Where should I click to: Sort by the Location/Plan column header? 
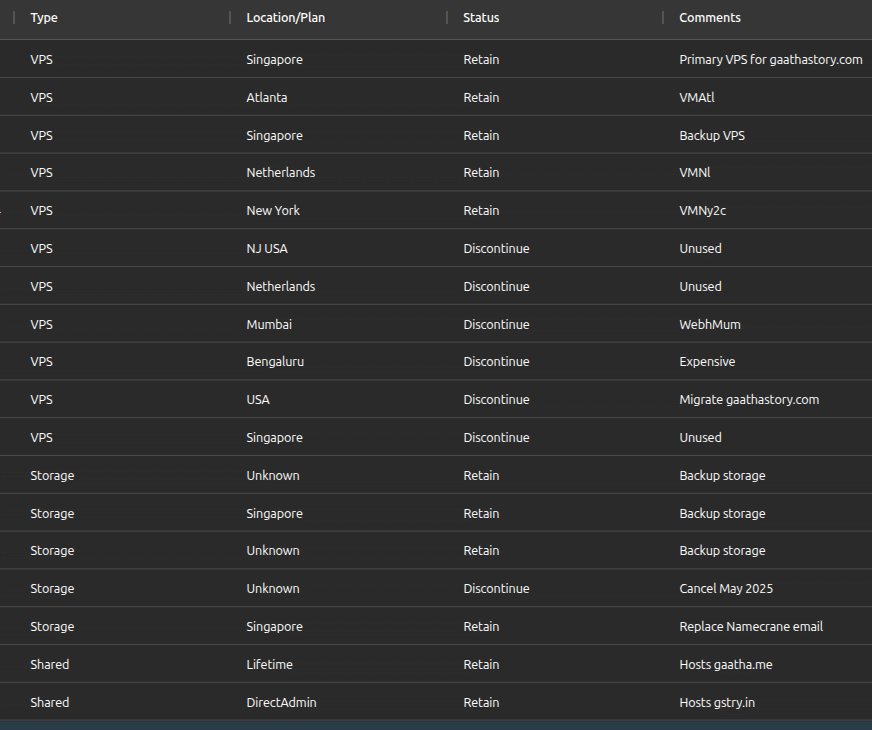click(x=286, y=18)
